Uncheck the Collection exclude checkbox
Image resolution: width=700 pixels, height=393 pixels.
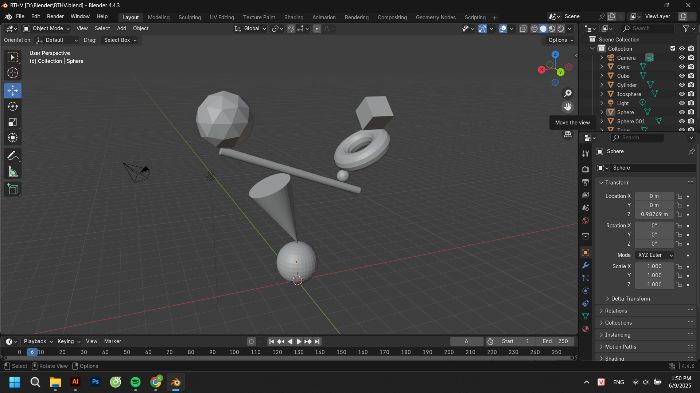click(673, 49)
